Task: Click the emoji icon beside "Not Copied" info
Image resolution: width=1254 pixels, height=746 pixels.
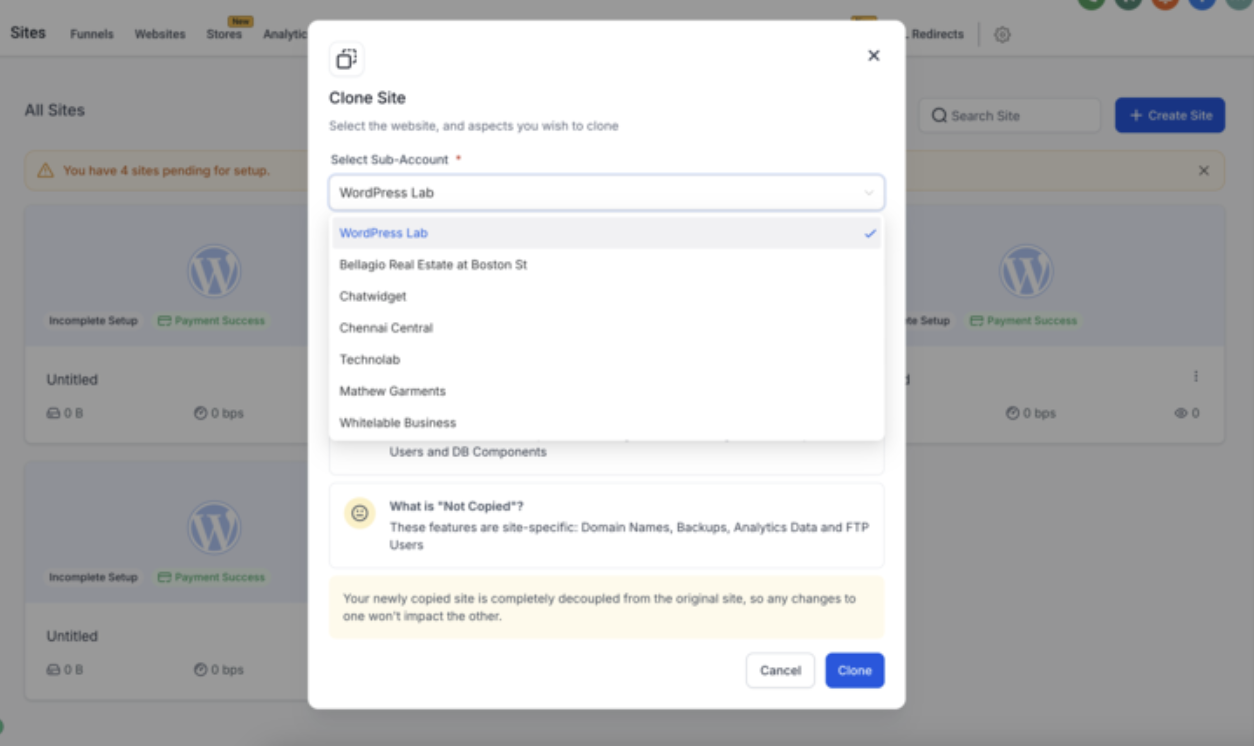Action: 359,513
